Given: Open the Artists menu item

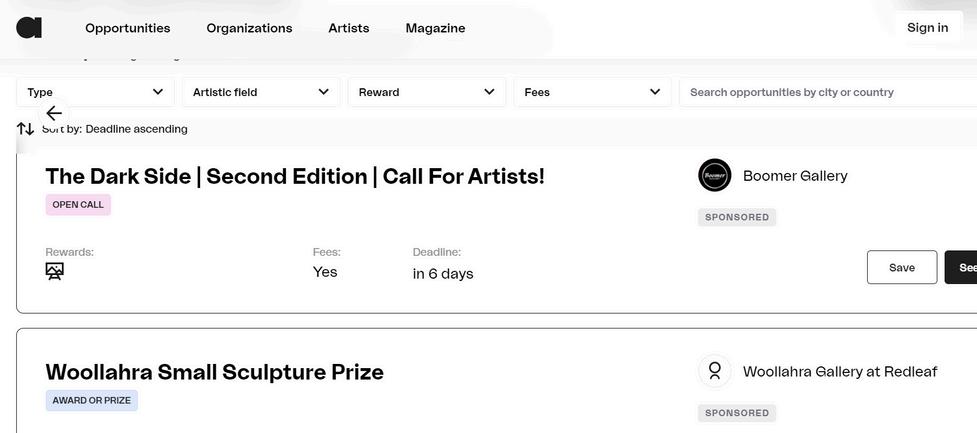Looking at the screenshot, I should [x=348, y=28].
